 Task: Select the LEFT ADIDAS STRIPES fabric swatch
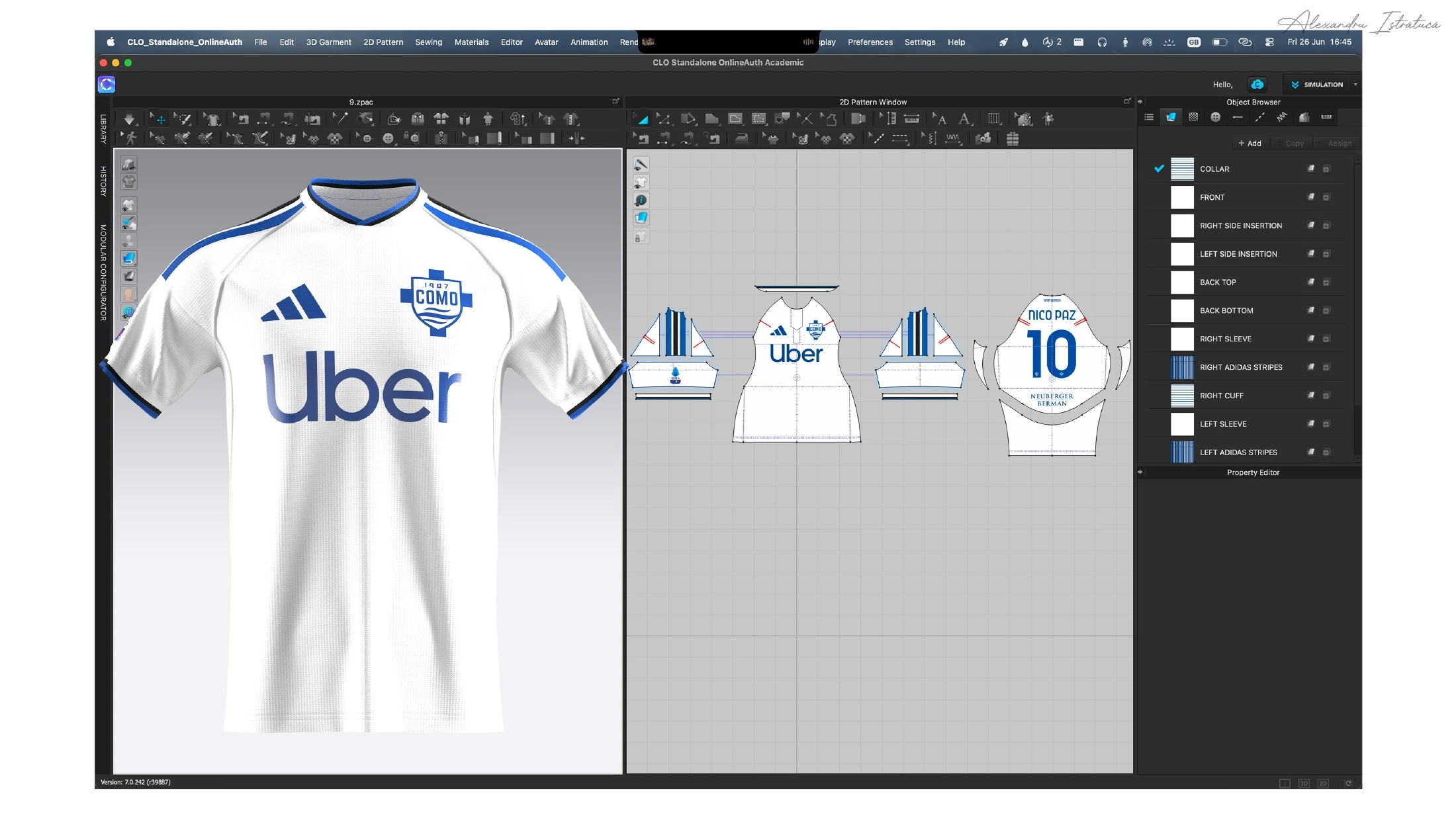[1182, 453]
